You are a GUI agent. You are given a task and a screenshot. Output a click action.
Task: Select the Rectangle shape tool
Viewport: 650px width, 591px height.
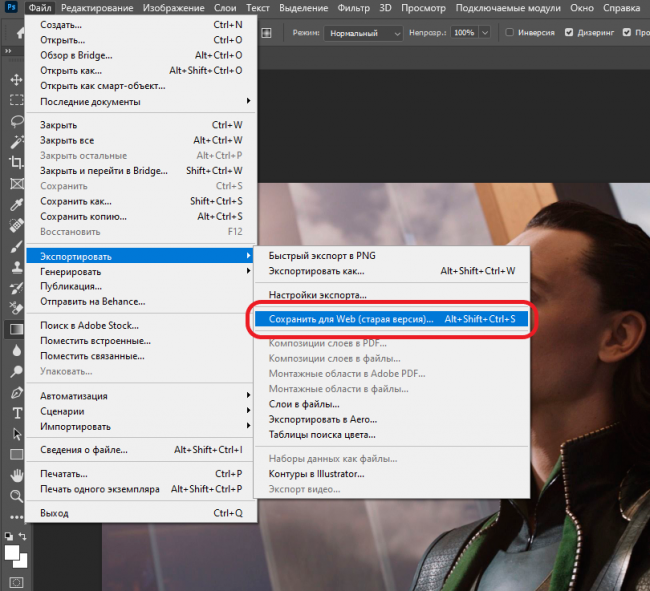(x=16, y=455)
